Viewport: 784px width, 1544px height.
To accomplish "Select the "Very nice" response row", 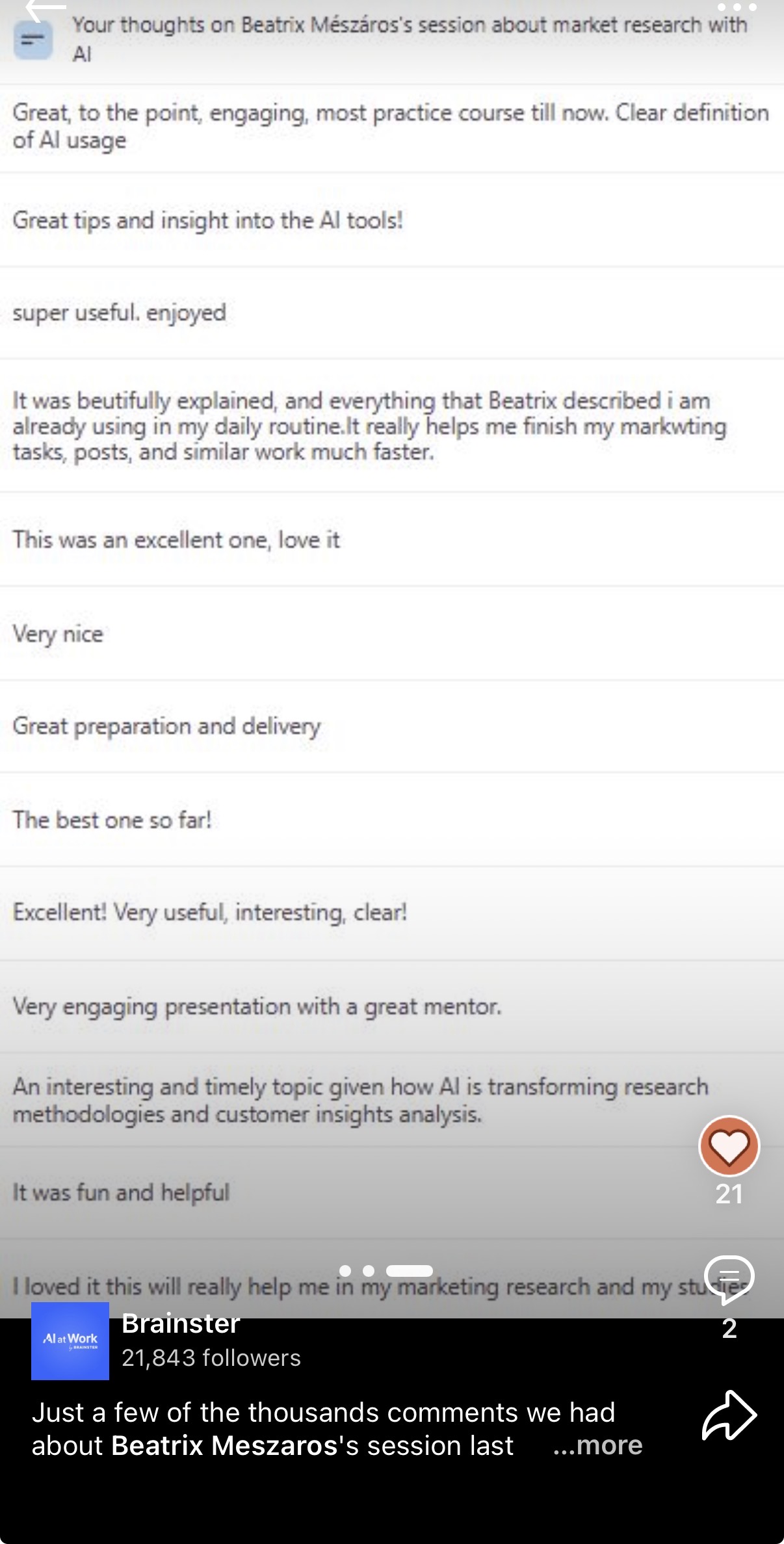I will pyautogui.click(x=58, y=634).
